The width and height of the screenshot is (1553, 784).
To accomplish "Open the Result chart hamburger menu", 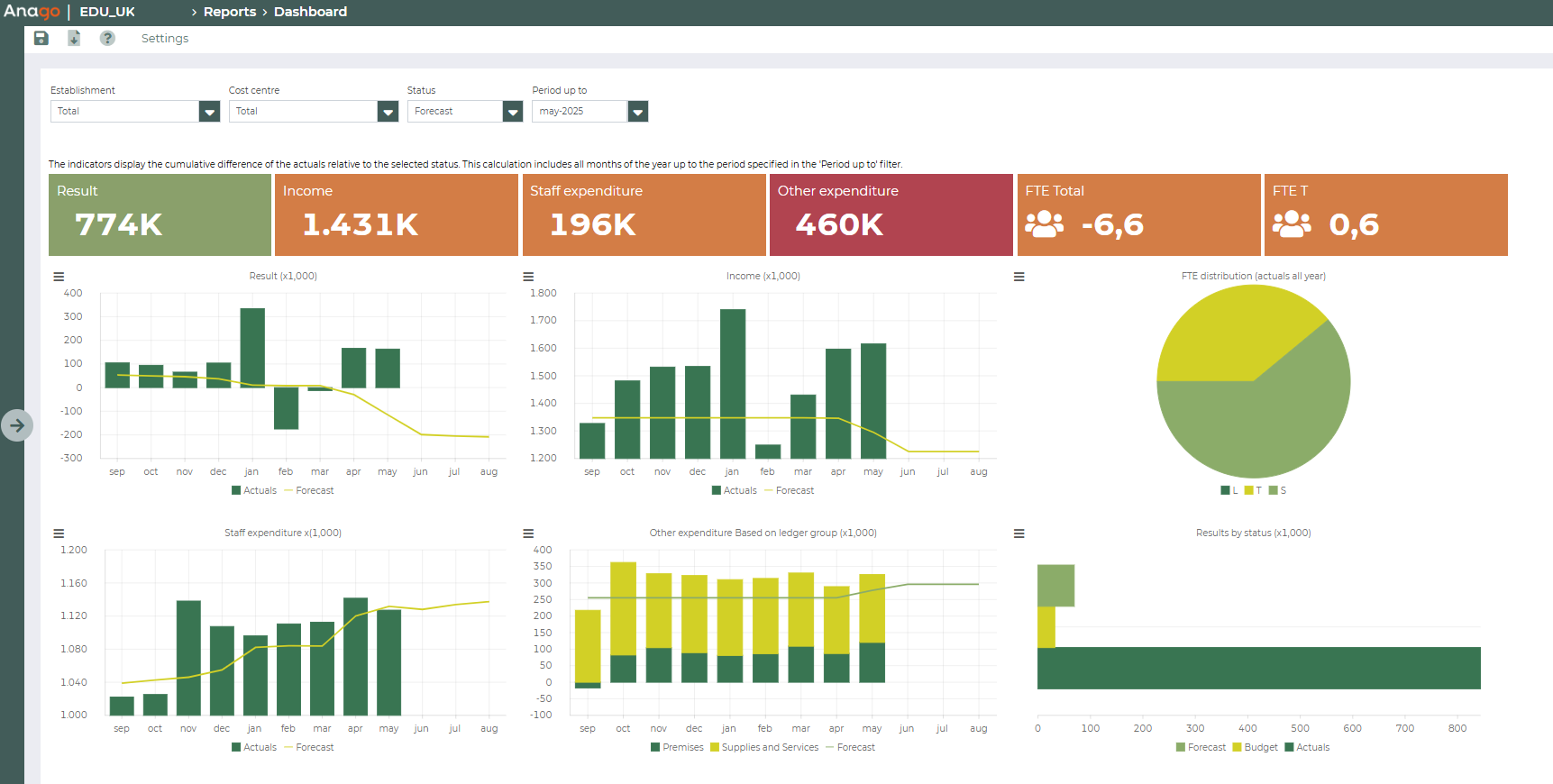I will 59,277.
